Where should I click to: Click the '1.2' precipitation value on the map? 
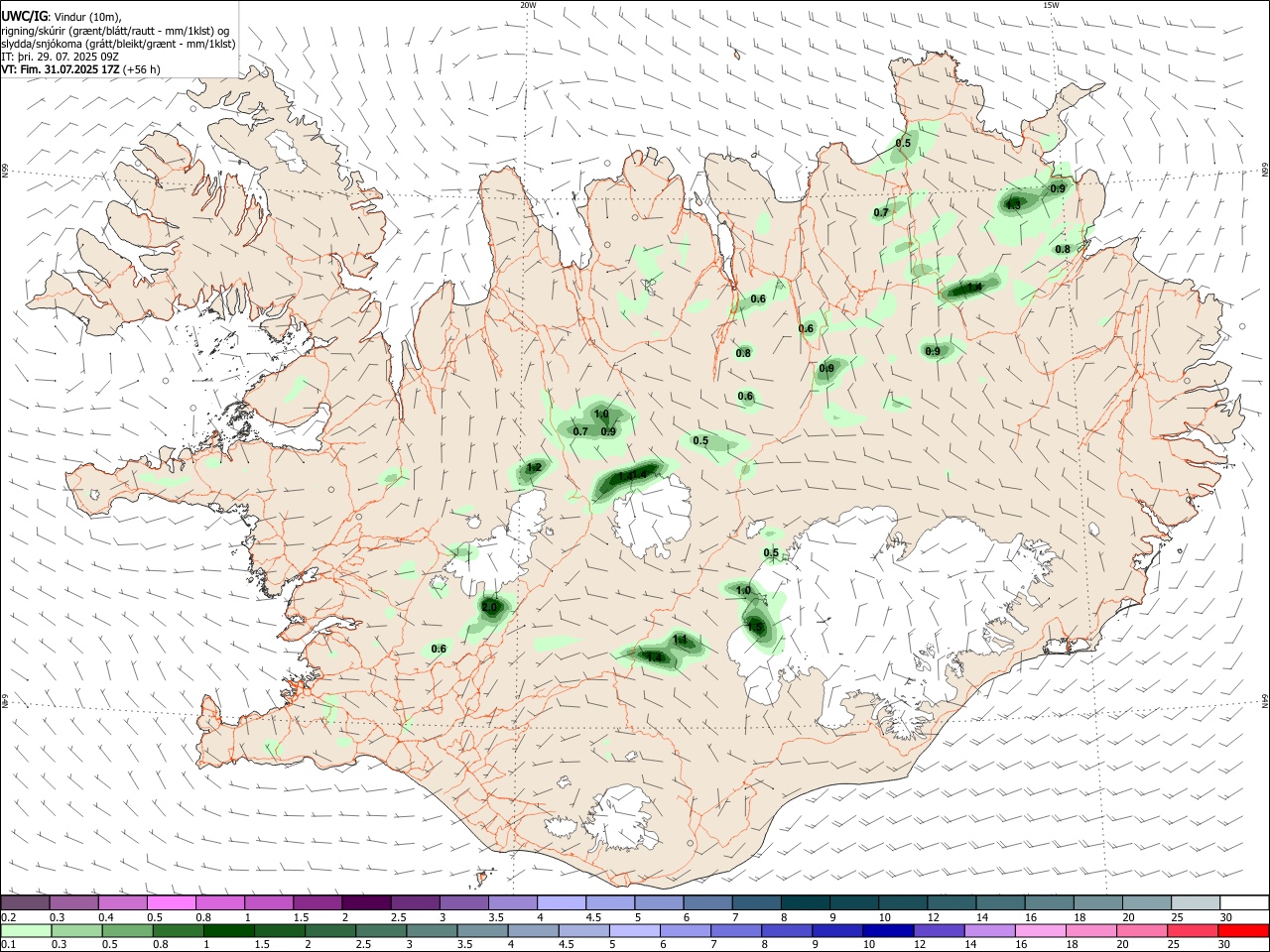[x=534, y=468]
